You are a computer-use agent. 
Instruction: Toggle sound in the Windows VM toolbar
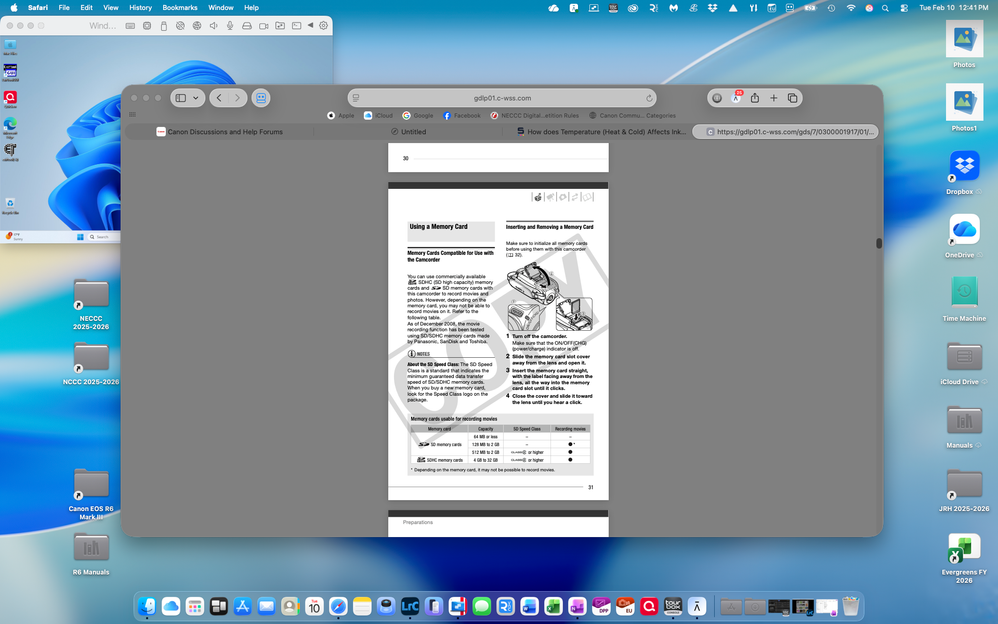pyautogui.click(x=213, y=25)
